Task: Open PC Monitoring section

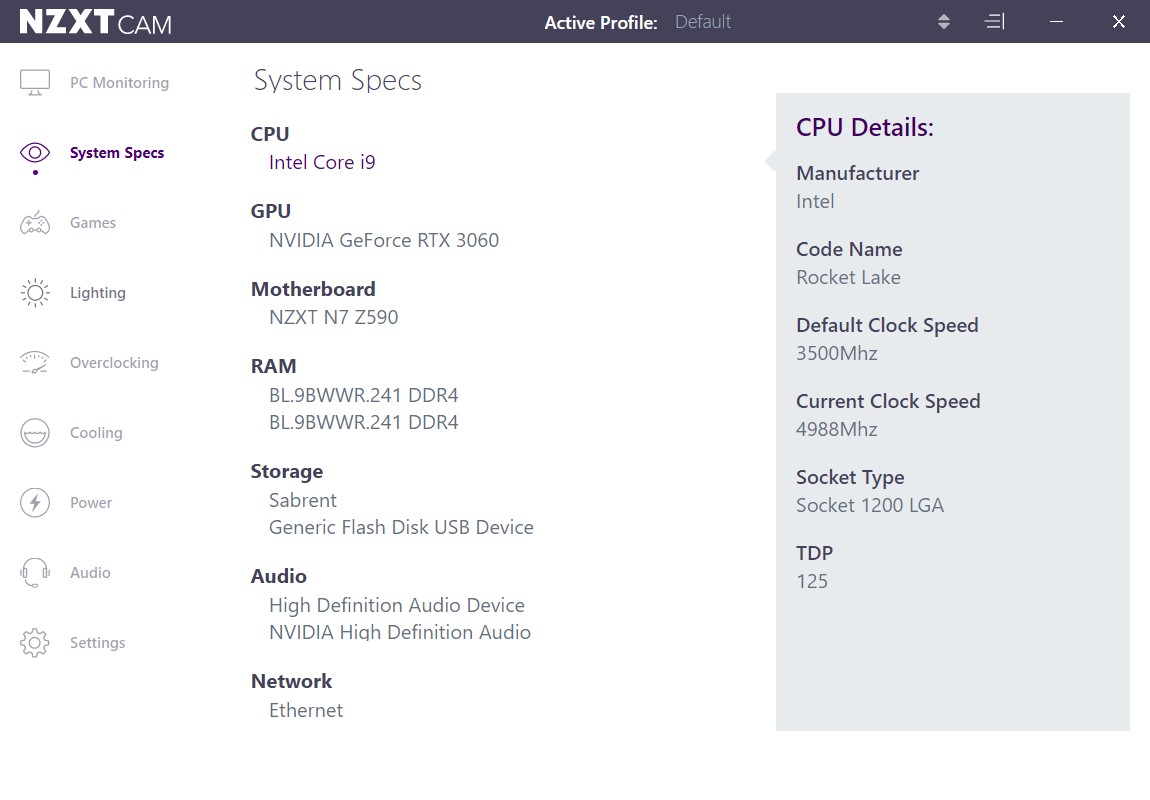Action: pyautogui.click(x=120, y=83)
